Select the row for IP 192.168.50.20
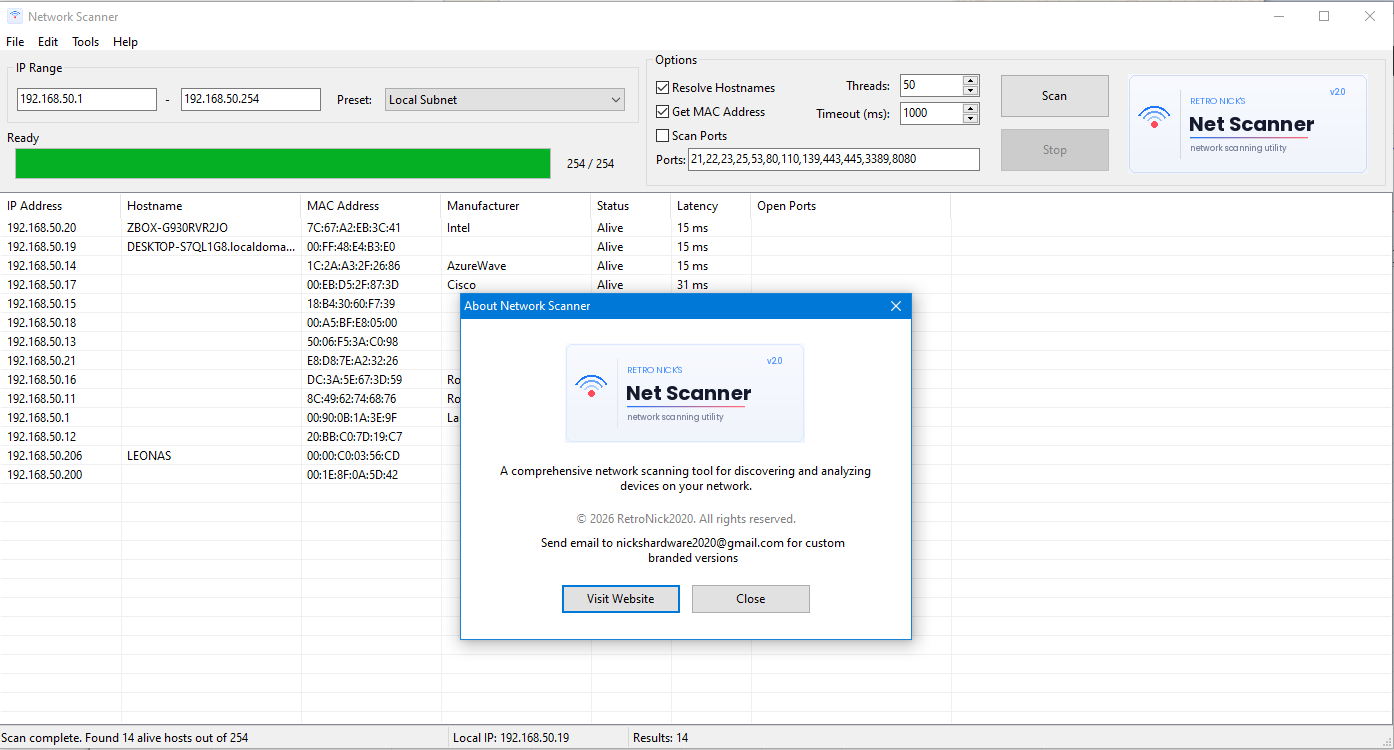Viewport: 1394px width, 750px height. [475, 228]
